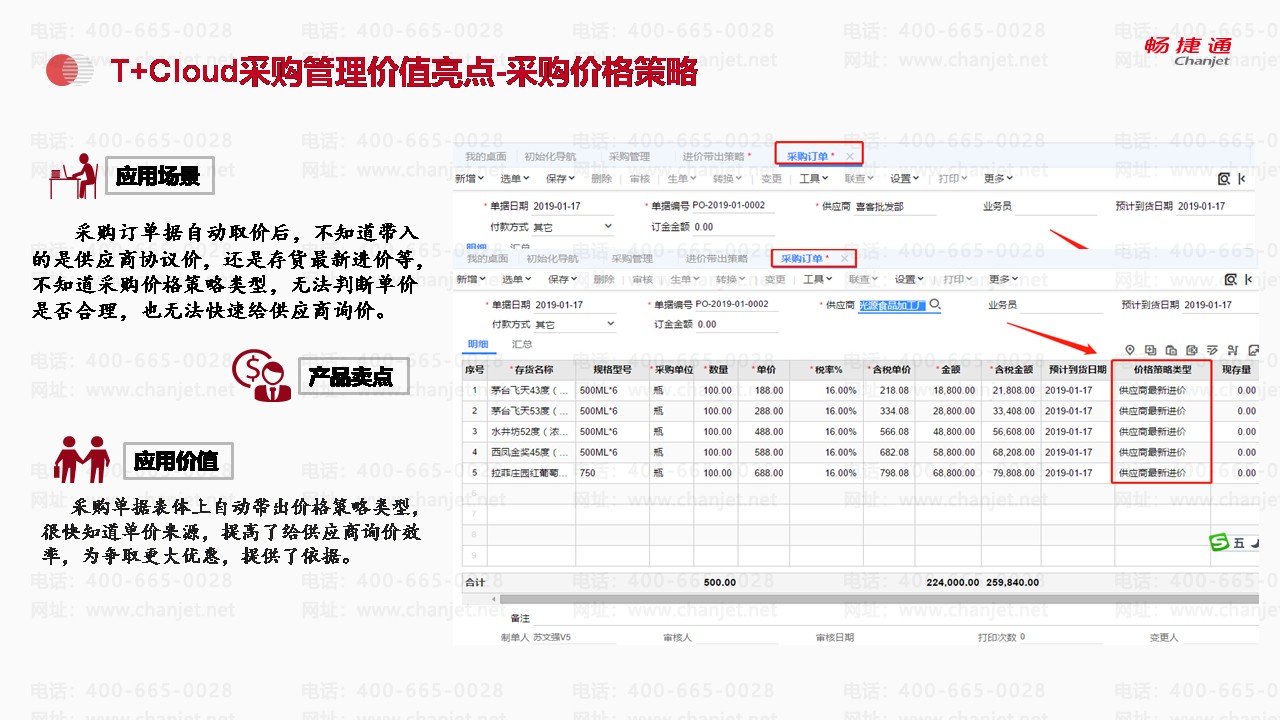Viewport: 1280px width, 720px height.
Task: Click the location pin icon above the table
Action: pyautogui.click(x=1130, y=350)
